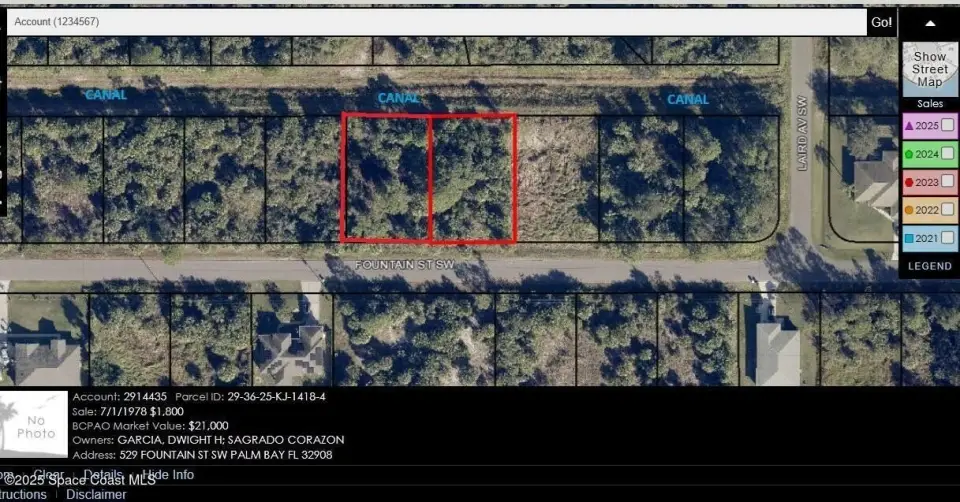Image resolution: width=960 pixels, height=502 pixels.
Task: Click the purple triangle 2025 sales marker
Action: (x=909, y=126)
